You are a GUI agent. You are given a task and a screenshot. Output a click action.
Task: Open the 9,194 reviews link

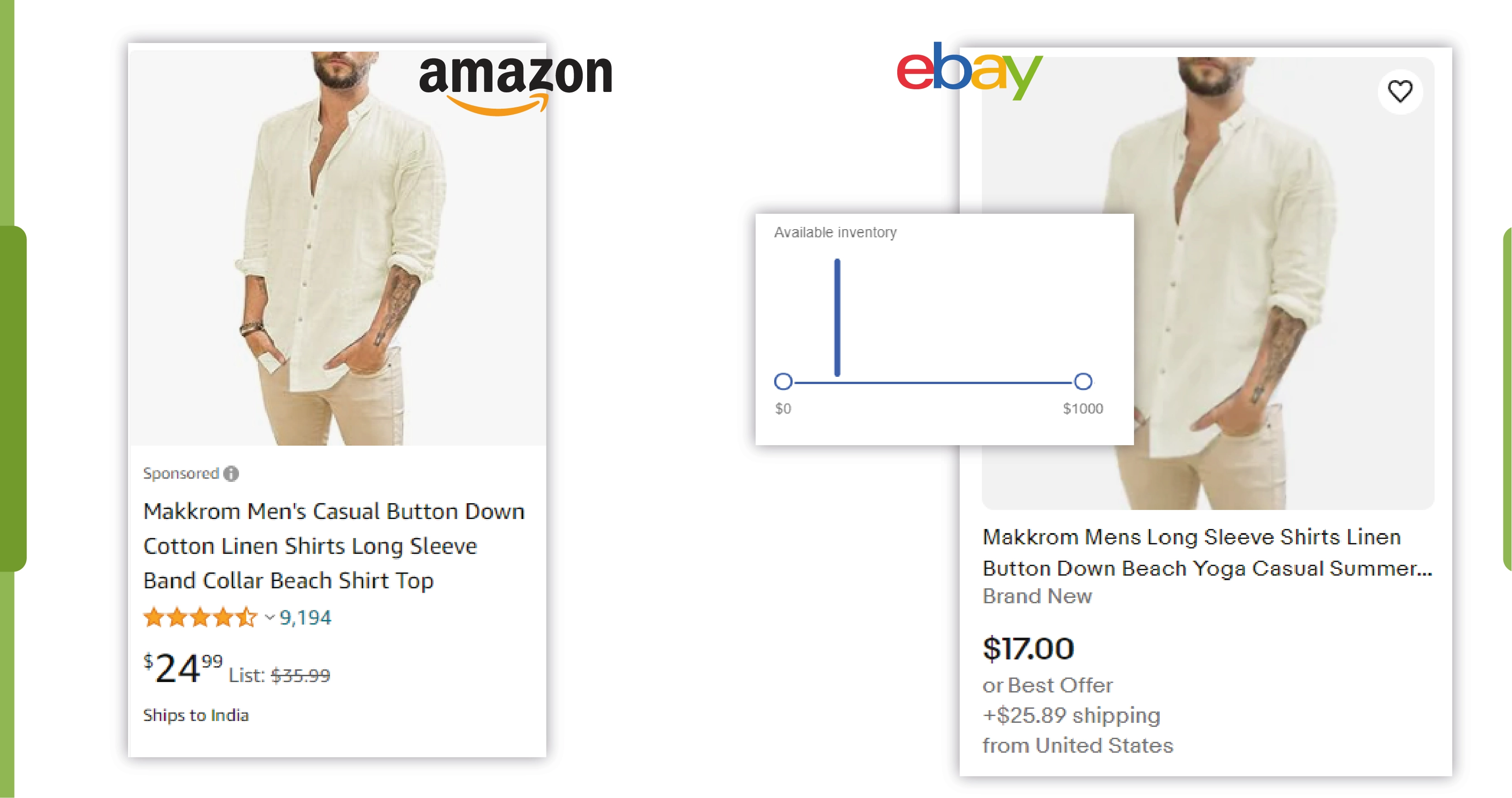pyautogui.click(x=305, y=618)
